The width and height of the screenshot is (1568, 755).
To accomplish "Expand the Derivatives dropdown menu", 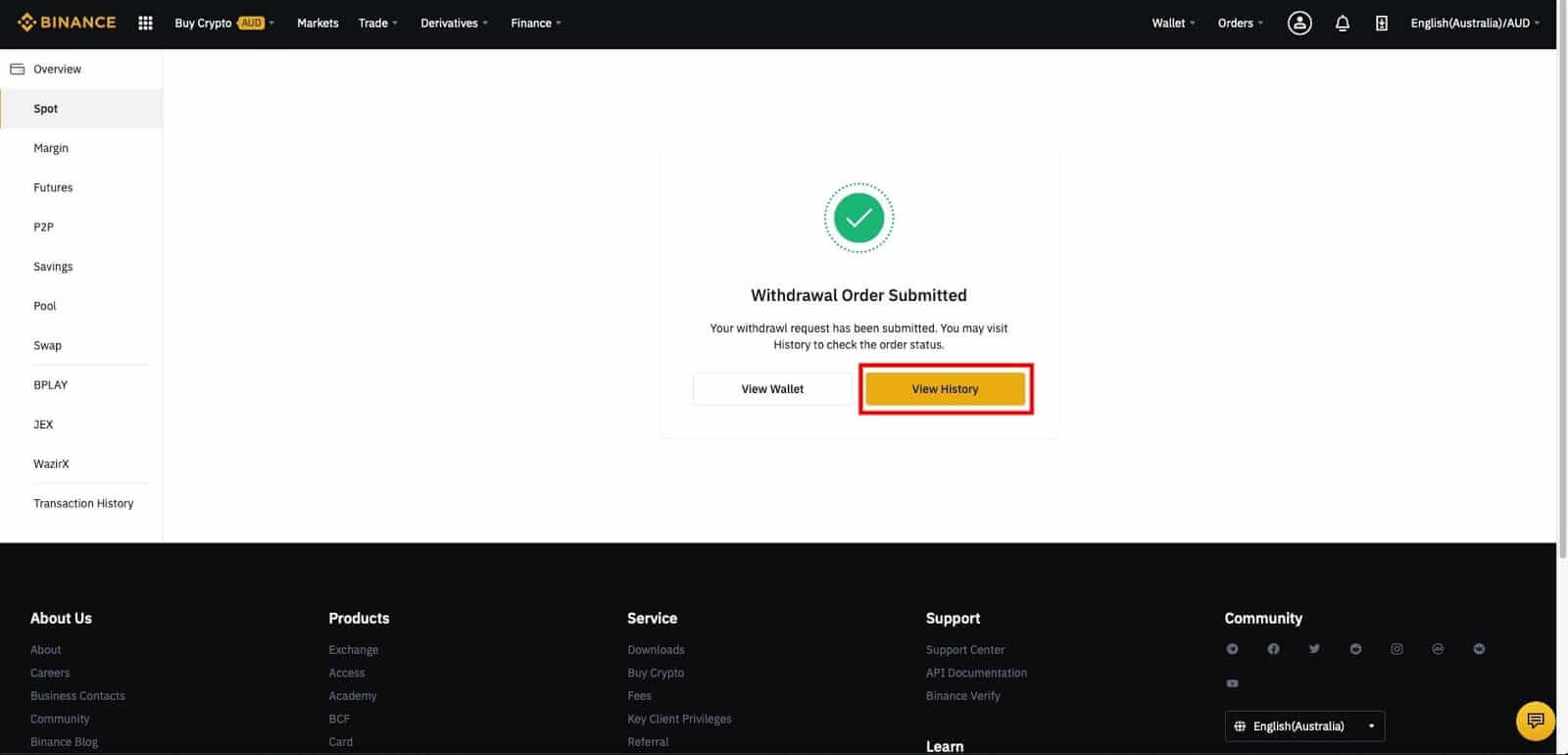I will [x=454, y=23].
